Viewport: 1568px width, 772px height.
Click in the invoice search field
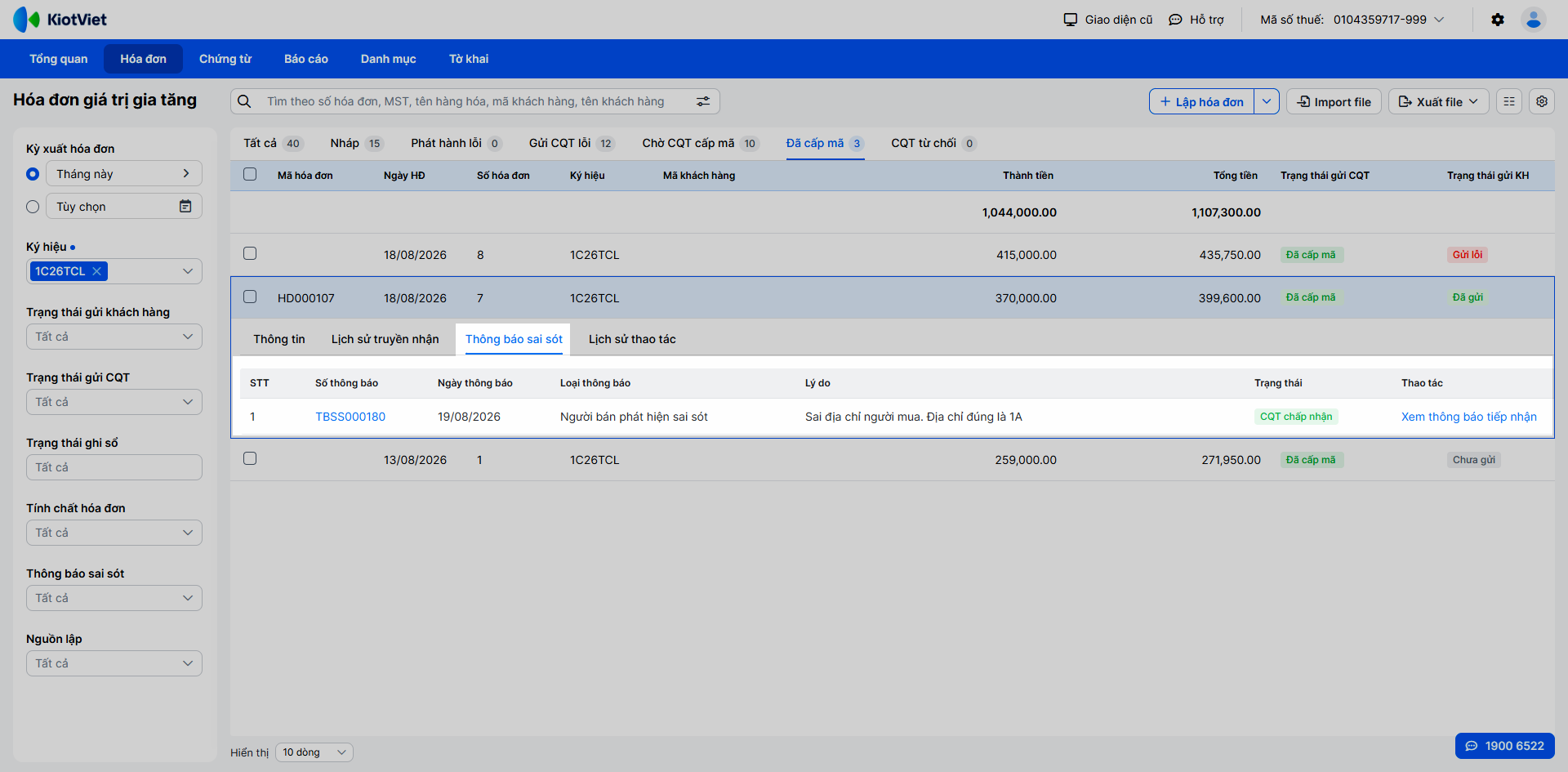click(x=475, y=101)
